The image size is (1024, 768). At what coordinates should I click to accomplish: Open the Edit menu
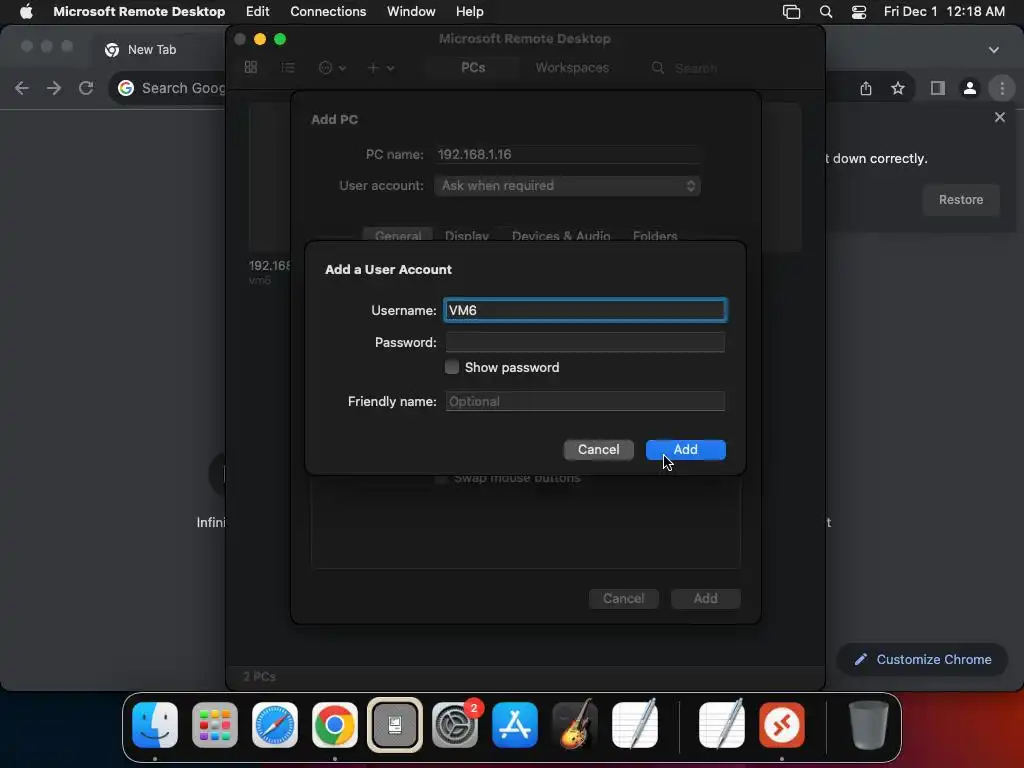pos(257,11)
